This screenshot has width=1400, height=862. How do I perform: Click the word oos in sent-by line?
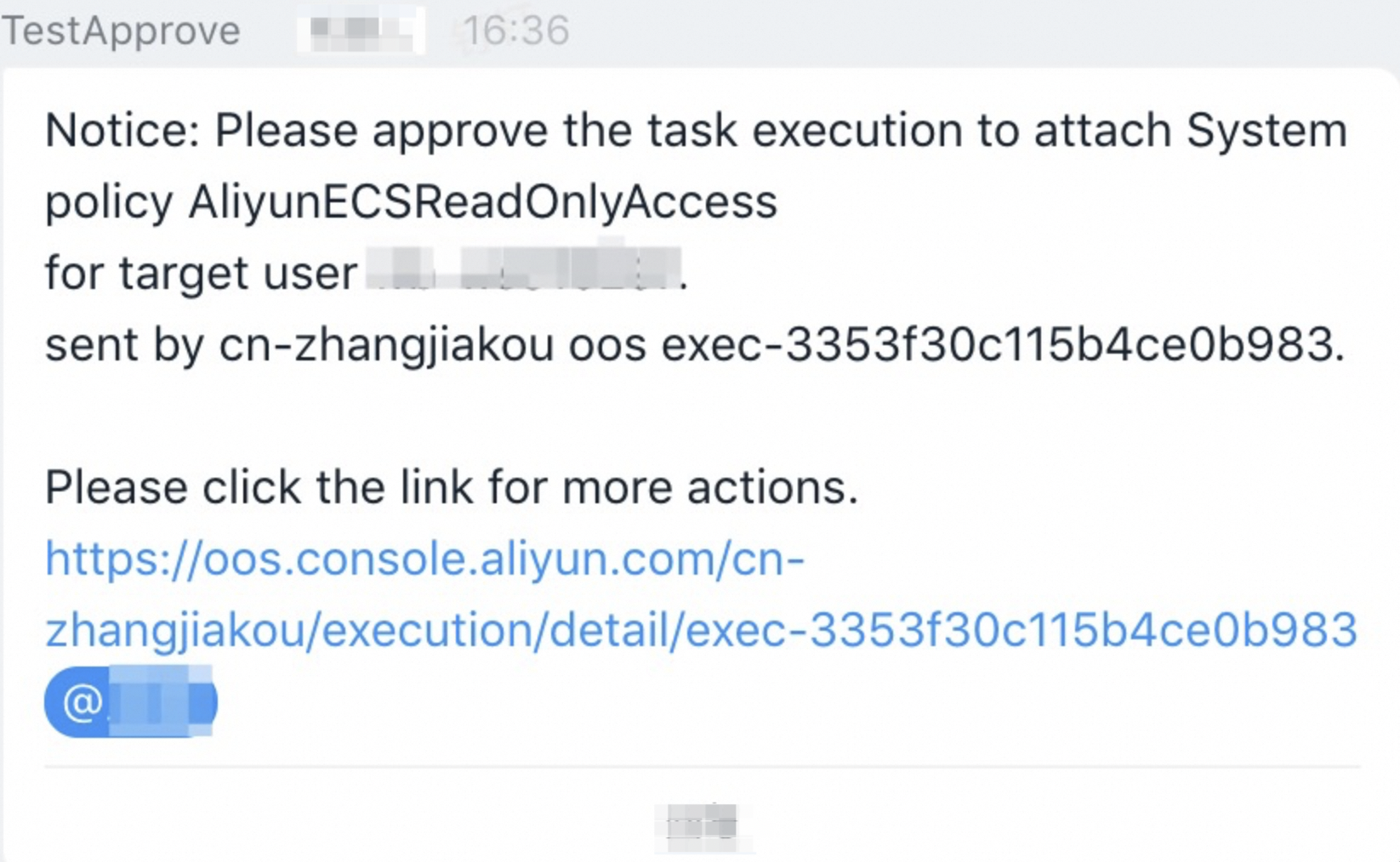607,345
